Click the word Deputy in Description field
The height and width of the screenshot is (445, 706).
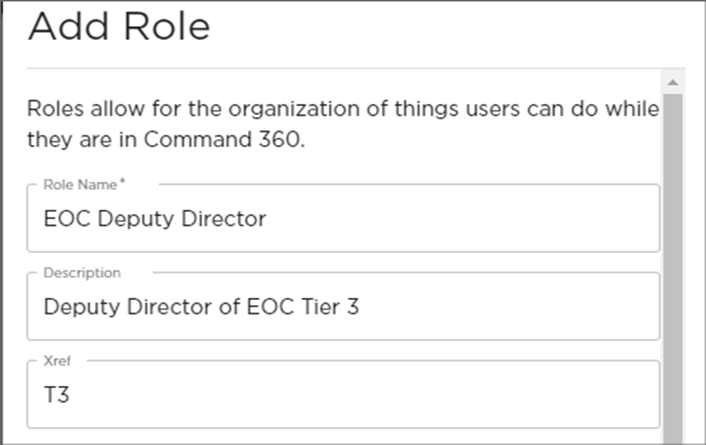[x=80, y=306]
